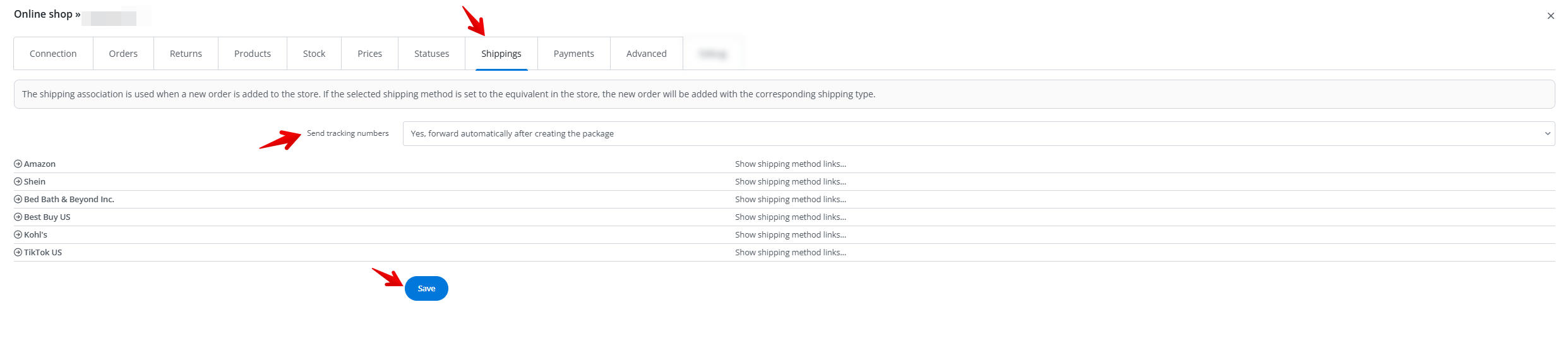
Task: Show shipping method links for Shein
Action: pos(790,181)
